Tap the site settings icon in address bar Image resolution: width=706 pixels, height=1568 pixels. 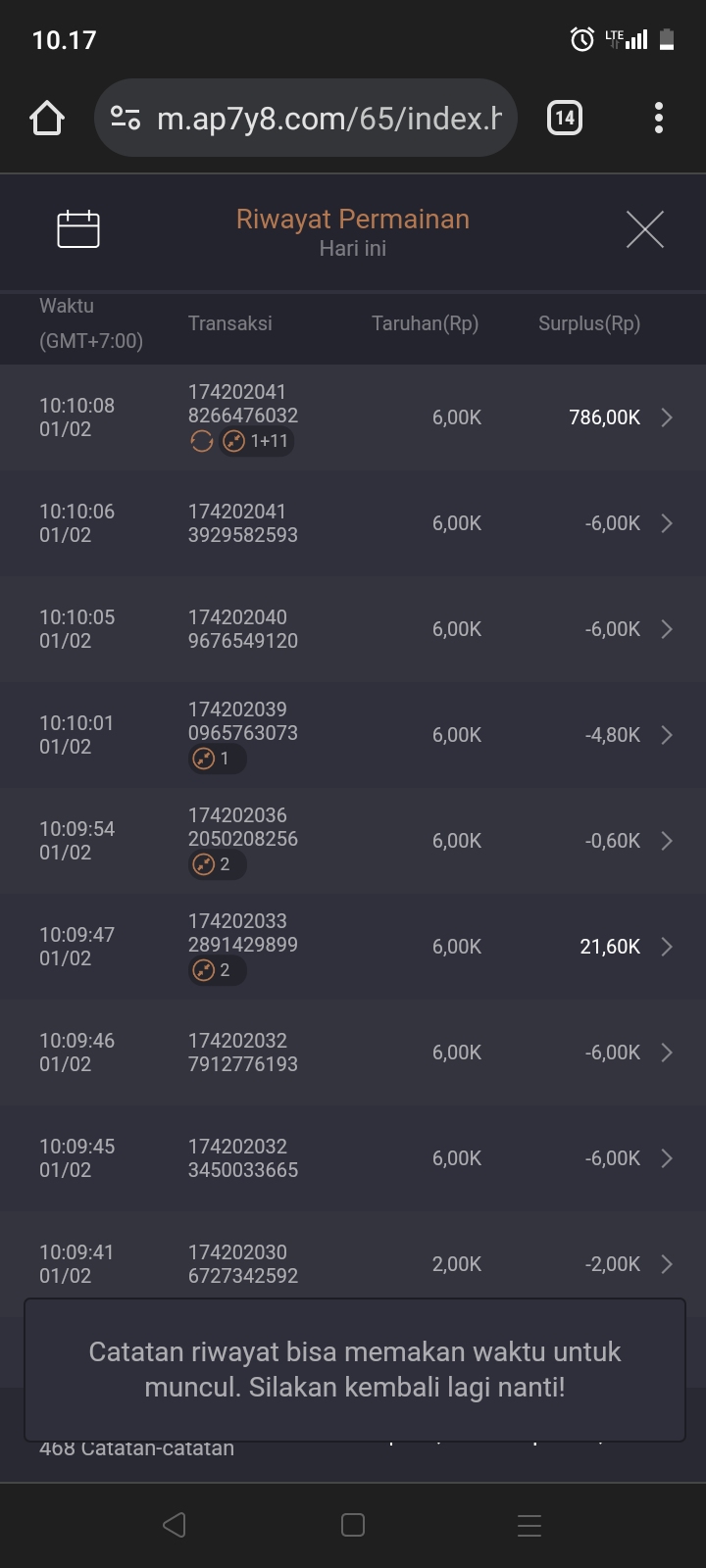click(126, 119)
